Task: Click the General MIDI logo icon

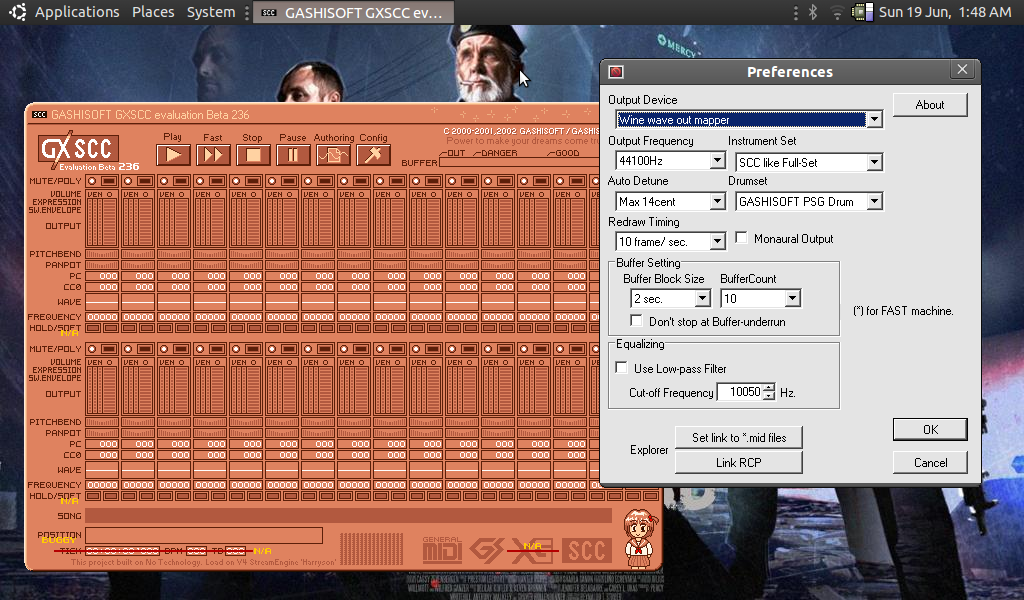Action: [442, 549]
